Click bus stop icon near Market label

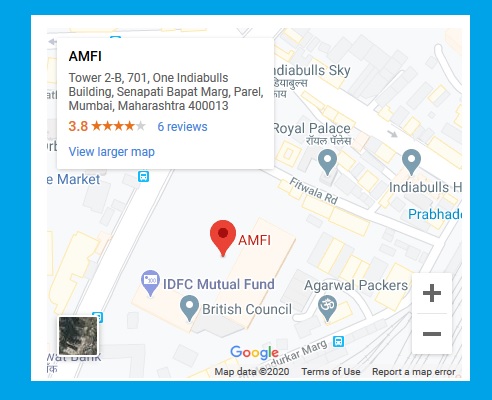[x=144, y=176]
